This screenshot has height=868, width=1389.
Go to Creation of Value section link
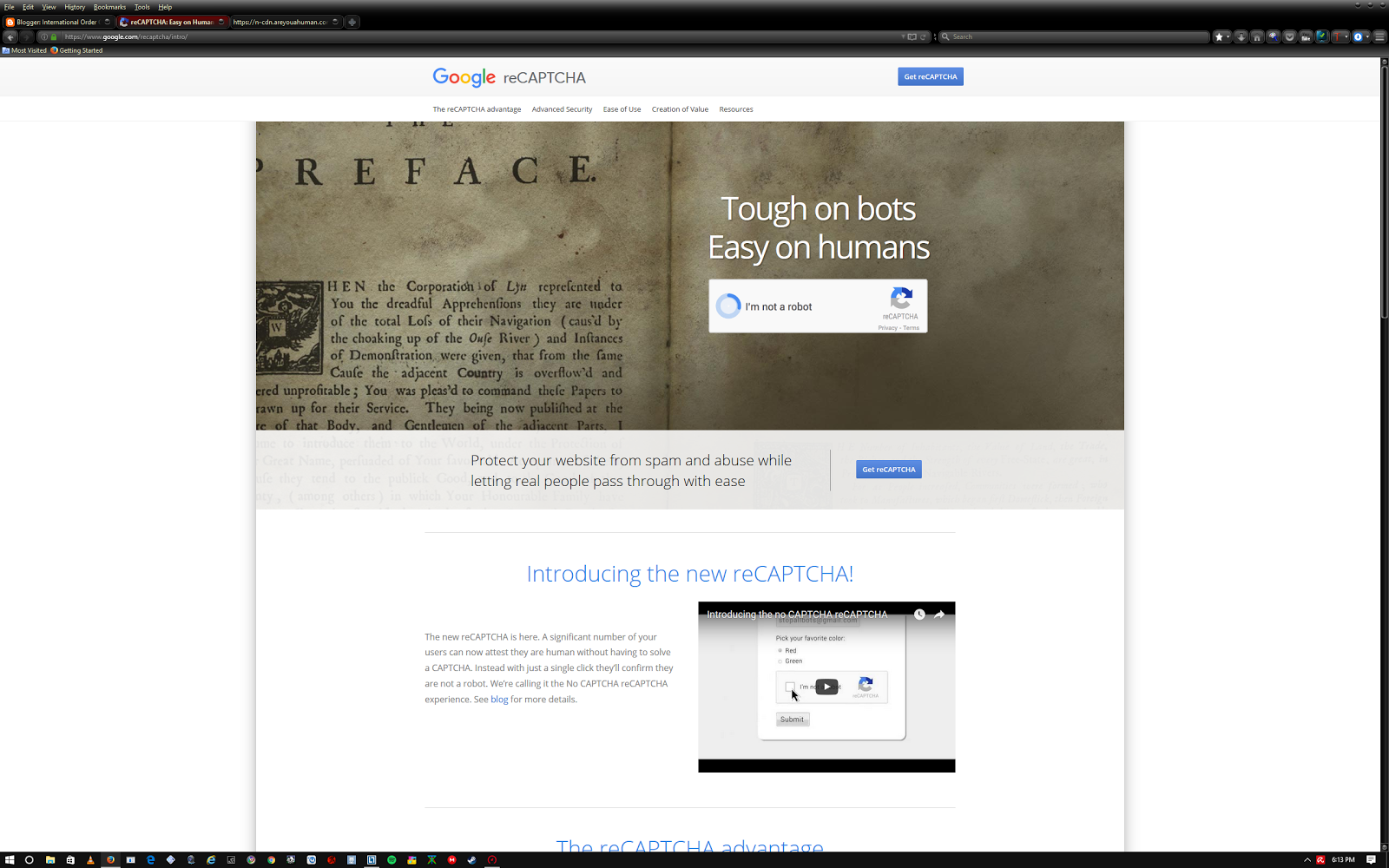(680, 109)
